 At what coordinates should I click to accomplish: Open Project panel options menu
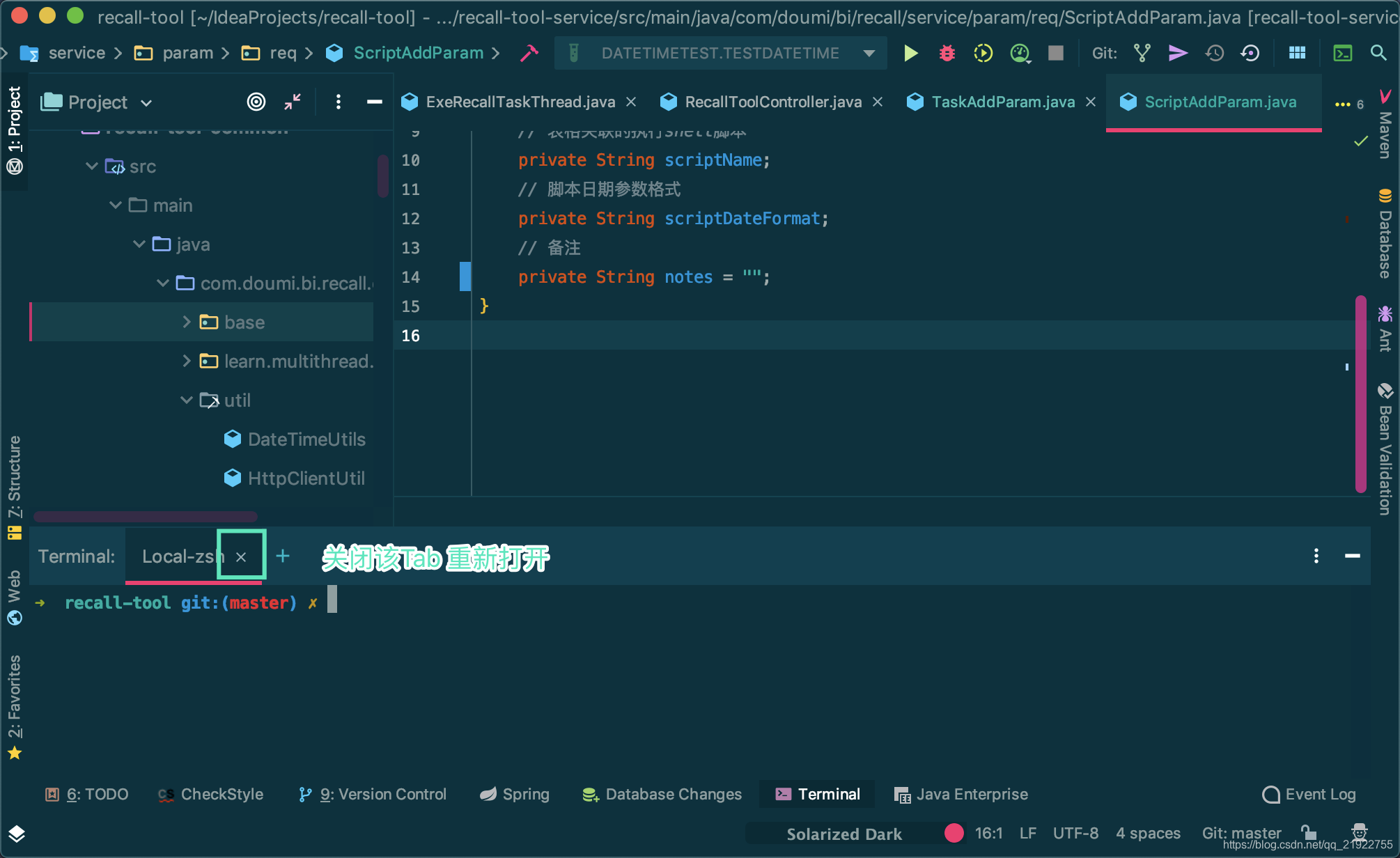pos(339,102)
